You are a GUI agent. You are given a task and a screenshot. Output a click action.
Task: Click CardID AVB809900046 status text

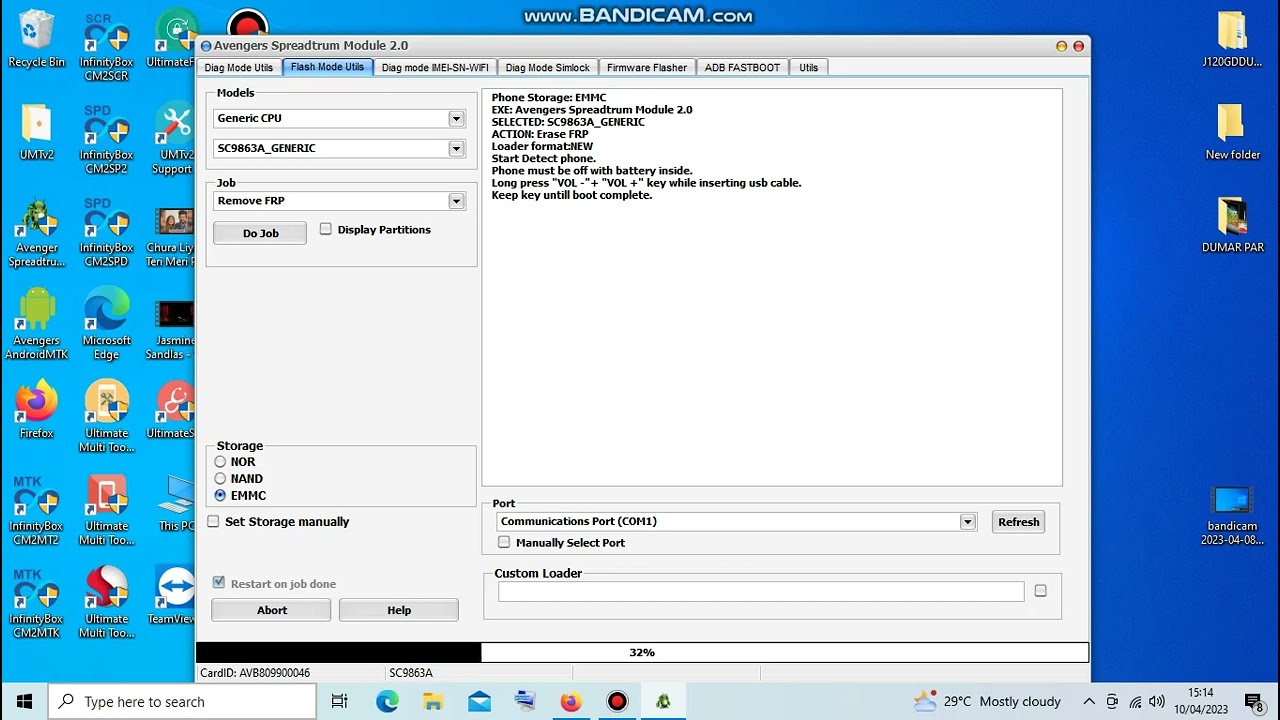[255, 673]
